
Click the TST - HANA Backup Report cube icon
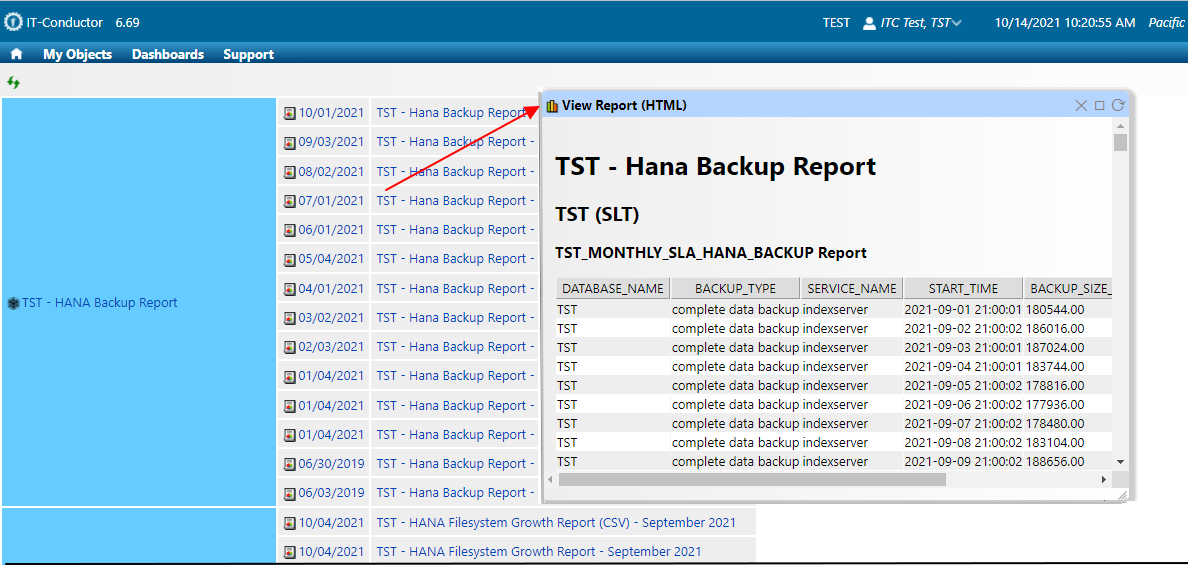[13, 303]
